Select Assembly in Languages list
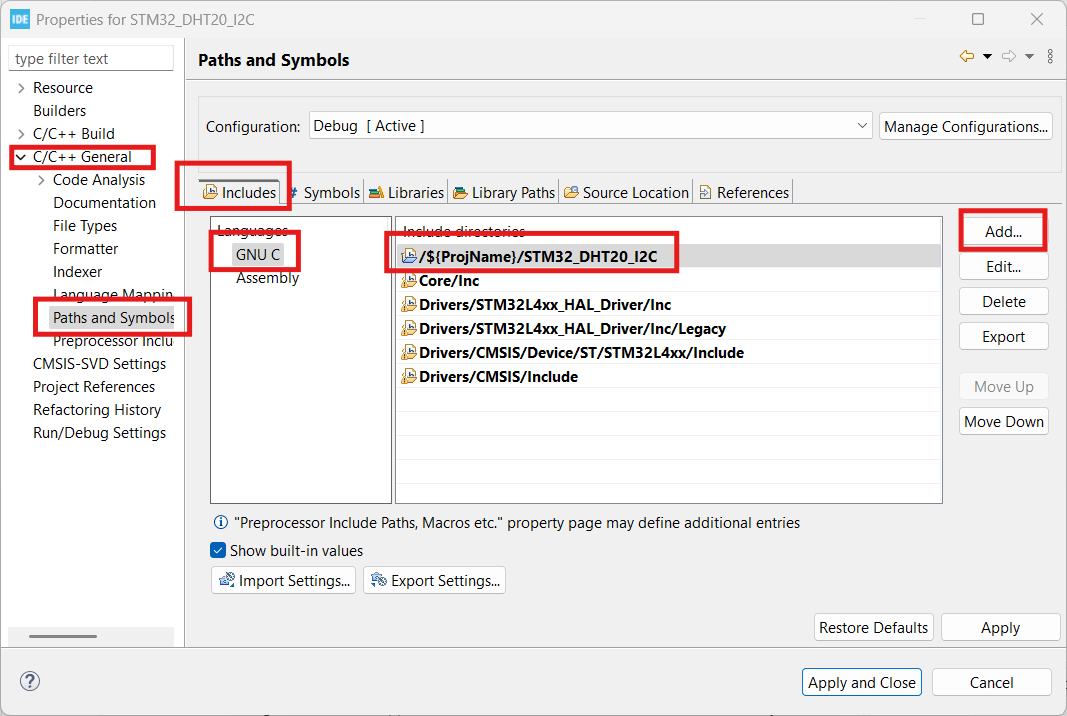1067x716 pixels. [267, 278]
